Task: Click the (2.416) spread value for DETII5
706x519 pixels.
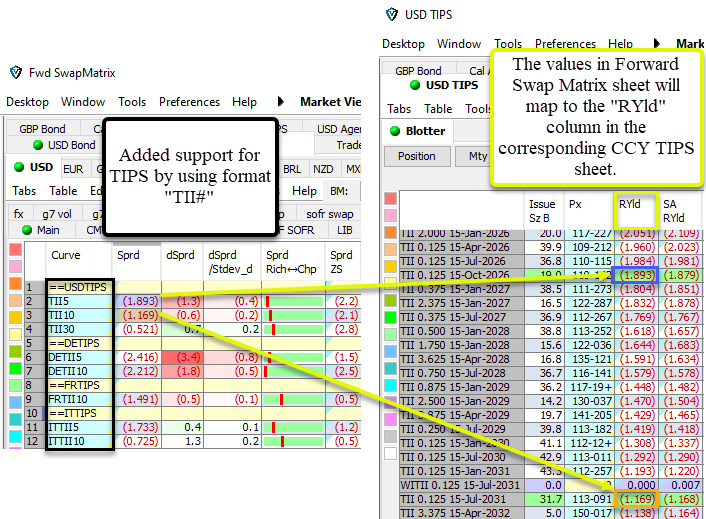Action: point(138,357)
